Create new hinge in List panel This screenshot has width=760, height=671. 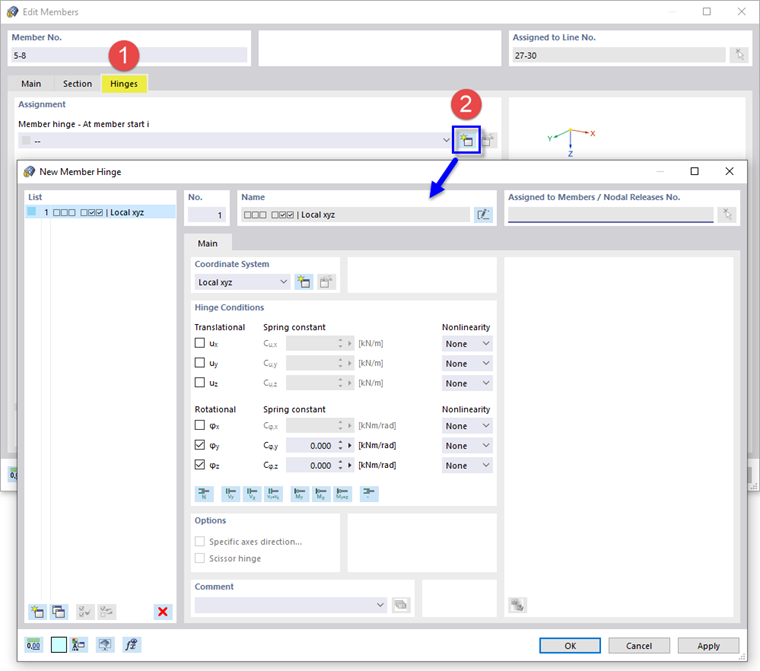click(37, 612)
